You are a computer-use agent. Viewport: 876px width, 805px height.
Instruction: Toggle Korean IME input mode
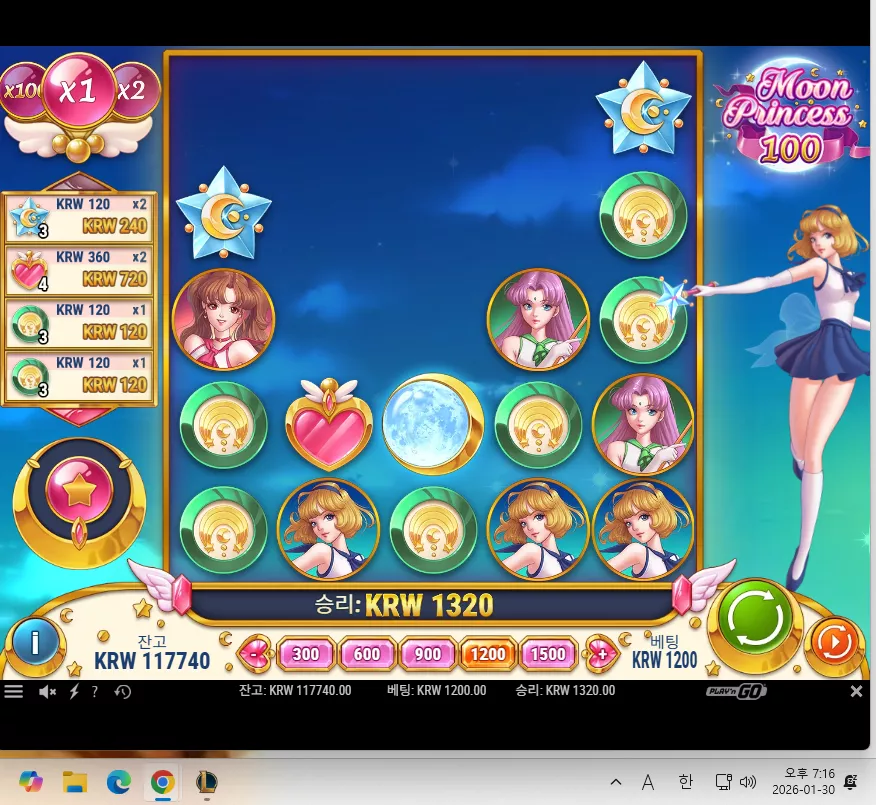685,782
